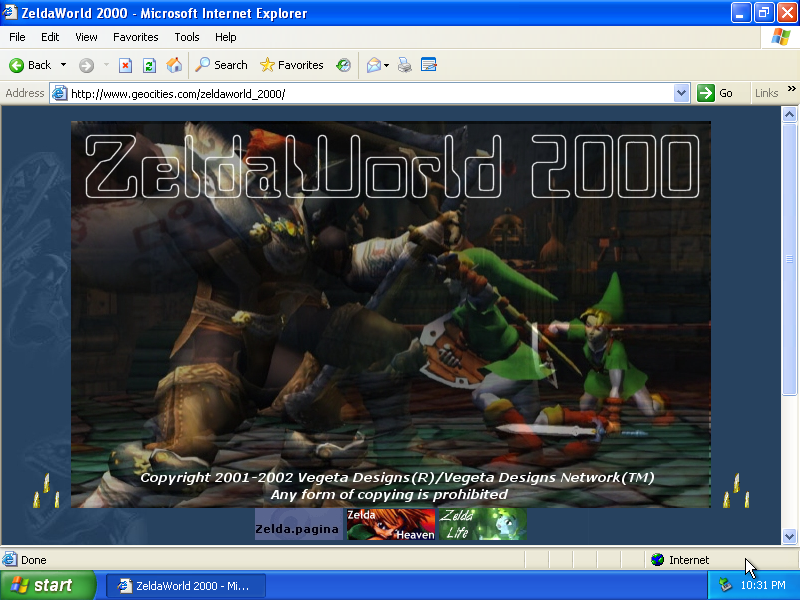Open the Zelda Heaven banner link
800x600 pixels.
point(391,524)
